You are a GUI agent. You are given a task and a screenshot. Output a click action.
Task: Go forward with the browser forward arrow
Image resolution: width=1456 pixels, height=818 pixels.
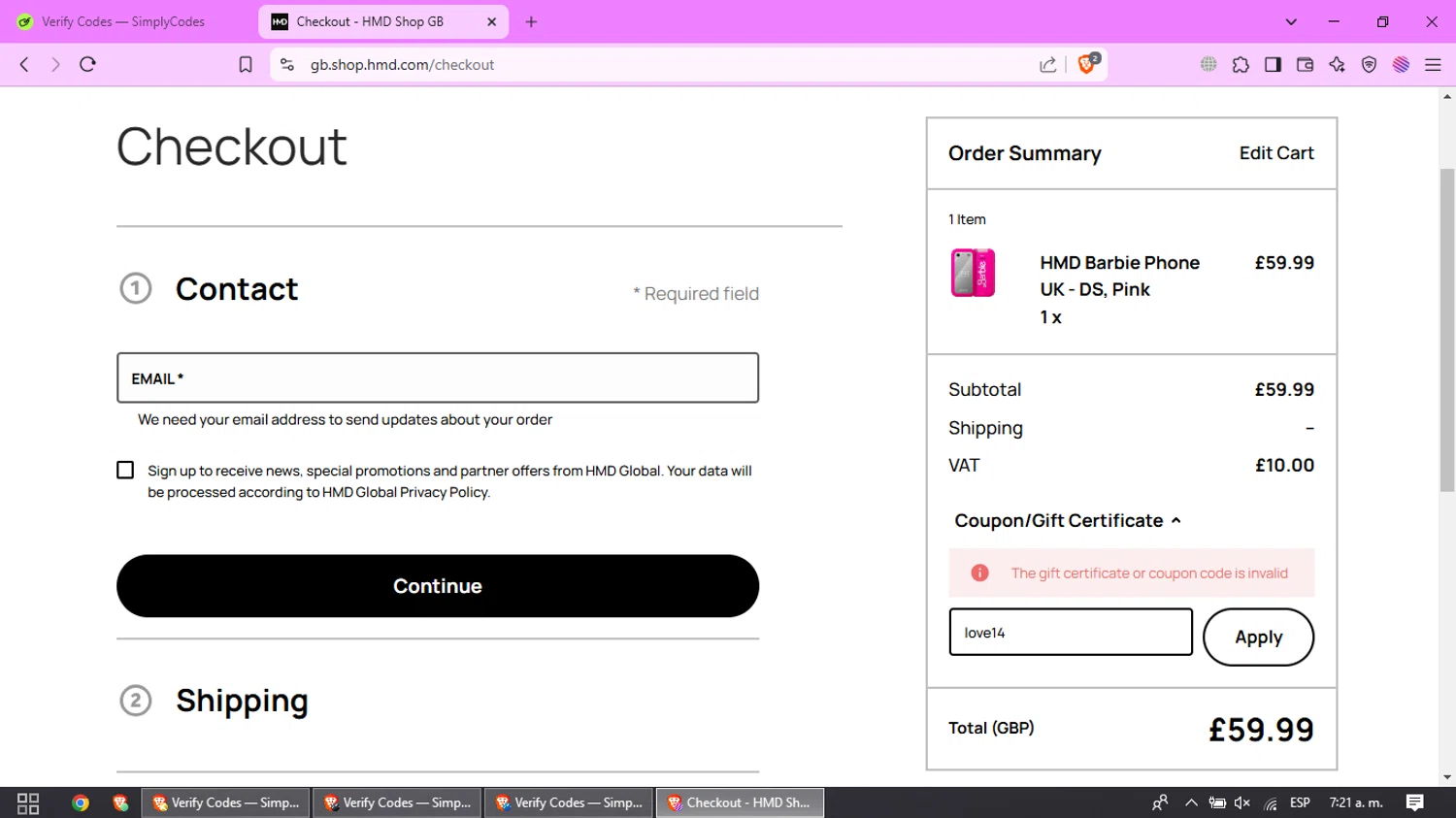click(x=55, y=64)
